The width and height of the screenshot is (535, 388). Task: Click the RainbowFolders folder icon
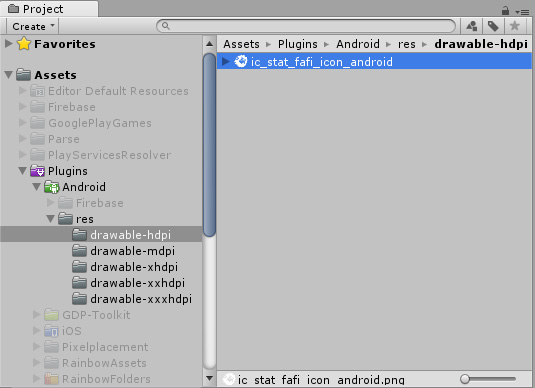[52, 378]
